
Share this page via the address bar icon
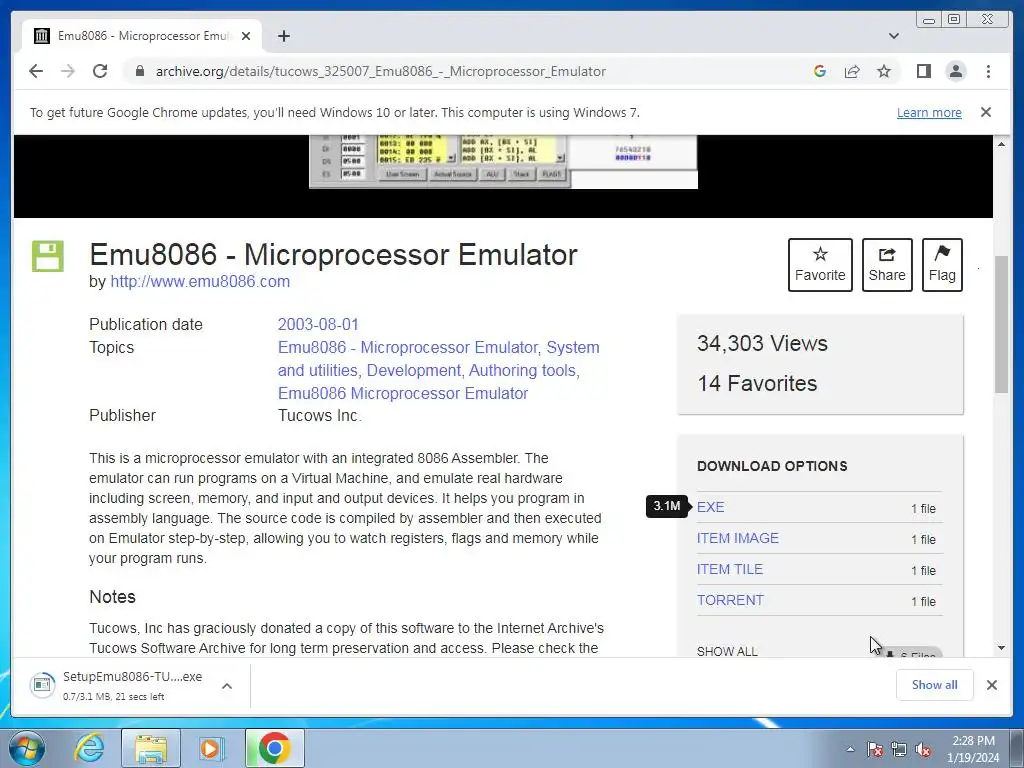point(852,71)
